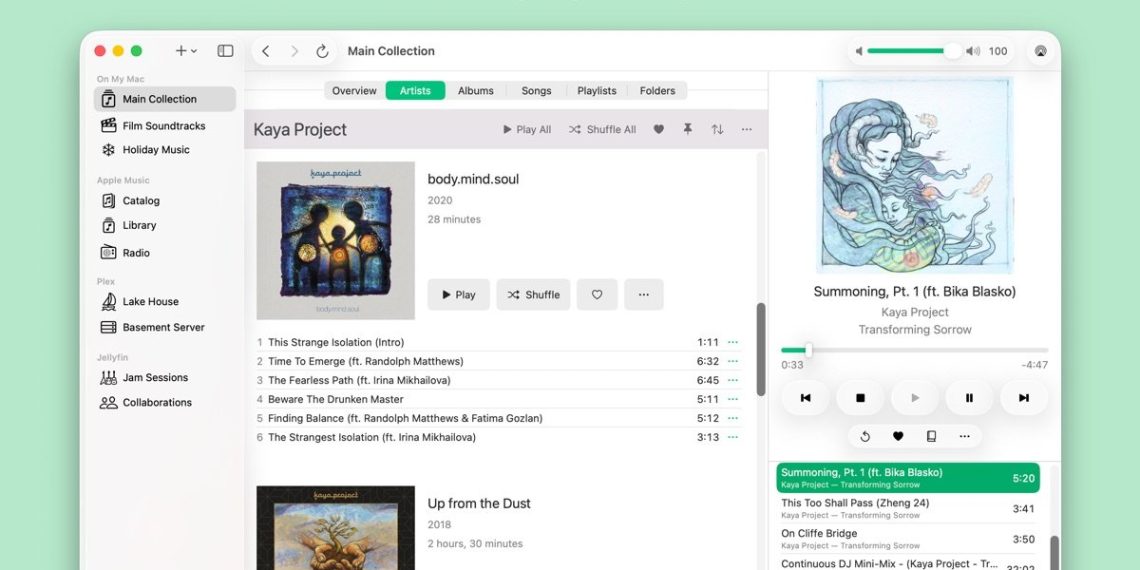Open the sort order menu for Kaya Project
The height and width of the screenshot is (570, 1140).
tap(717, 130)
